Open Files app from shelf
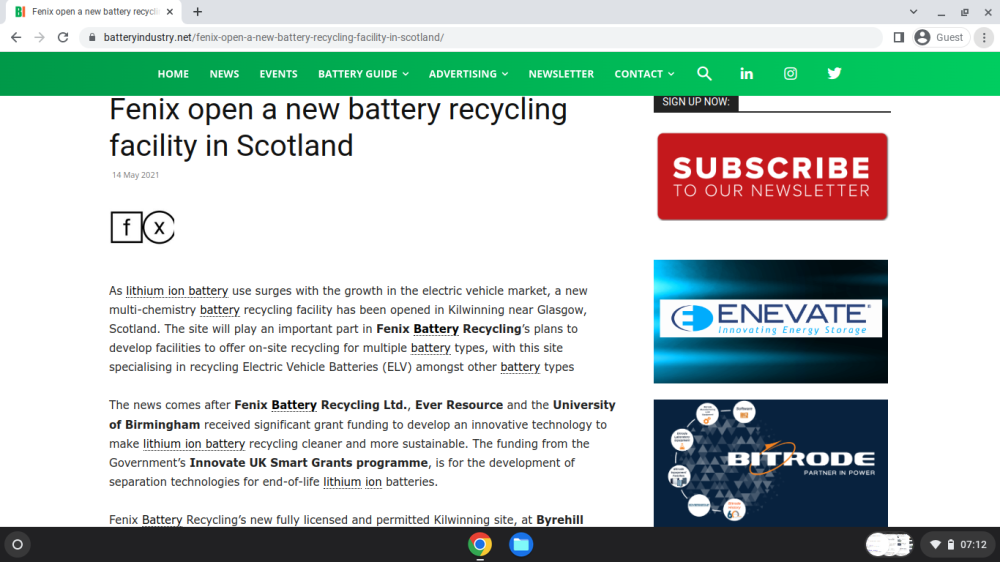 click(x=521, y=545)
